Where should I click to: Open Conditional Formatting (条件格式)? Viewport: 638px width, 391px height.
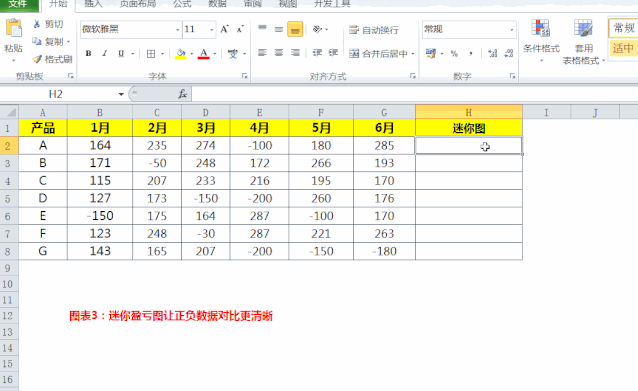[x=541, y=40]
